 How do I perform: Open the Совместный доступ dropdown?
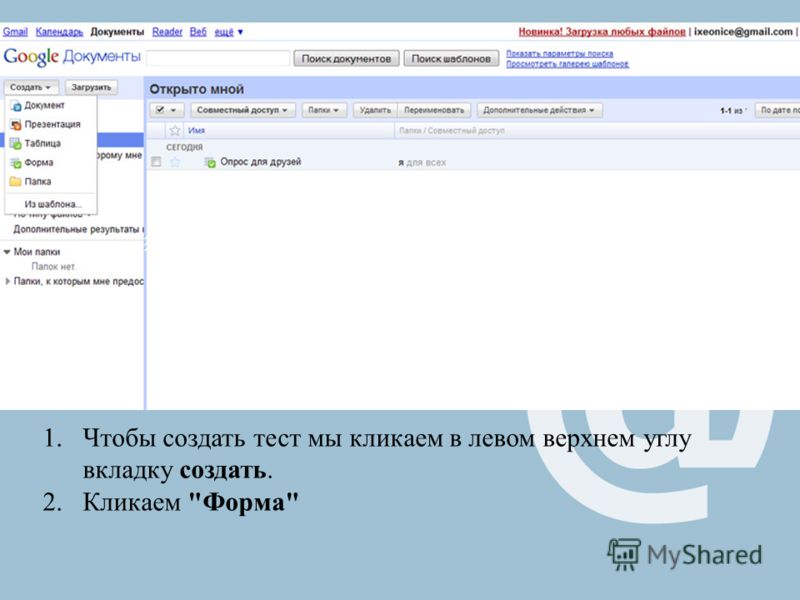tap(242, 110)
